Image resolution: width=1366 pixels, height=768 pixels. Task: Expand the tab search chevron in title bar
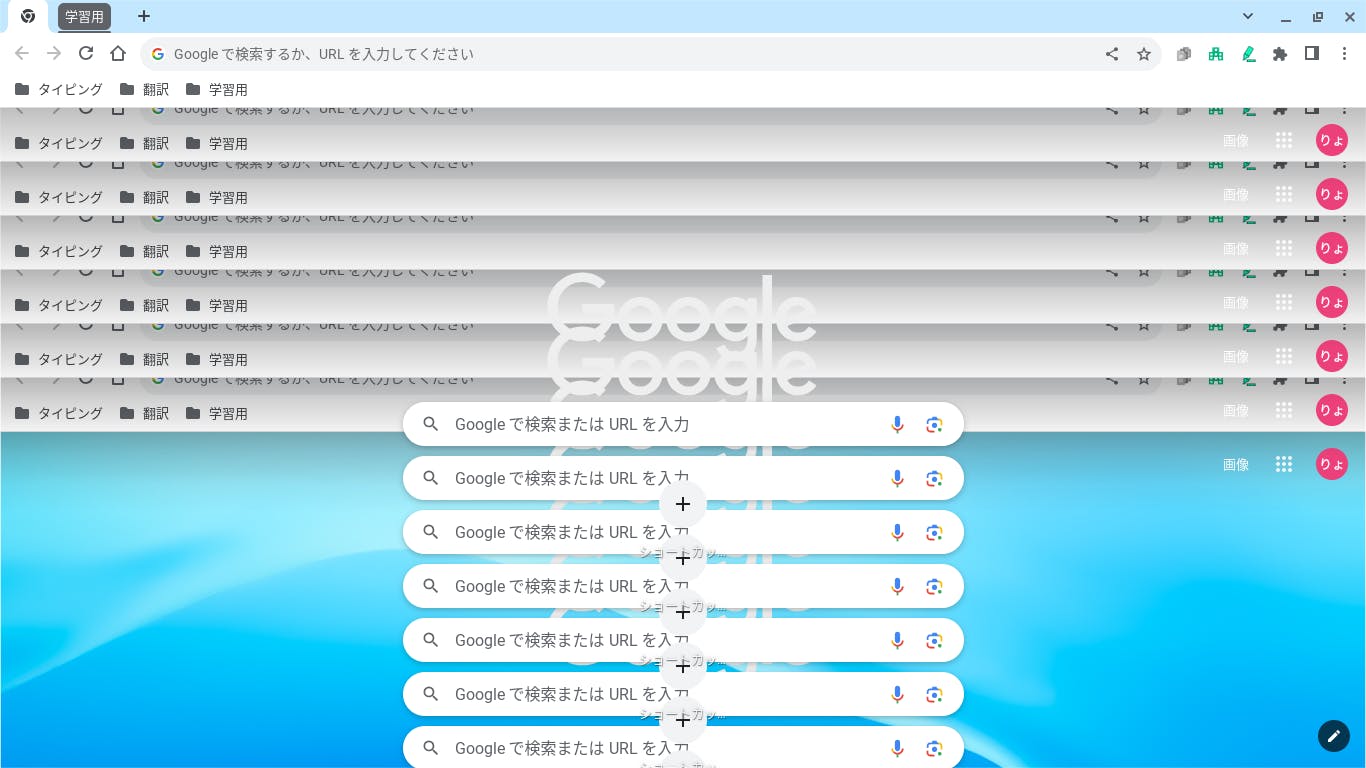(x=1248, y=16)
